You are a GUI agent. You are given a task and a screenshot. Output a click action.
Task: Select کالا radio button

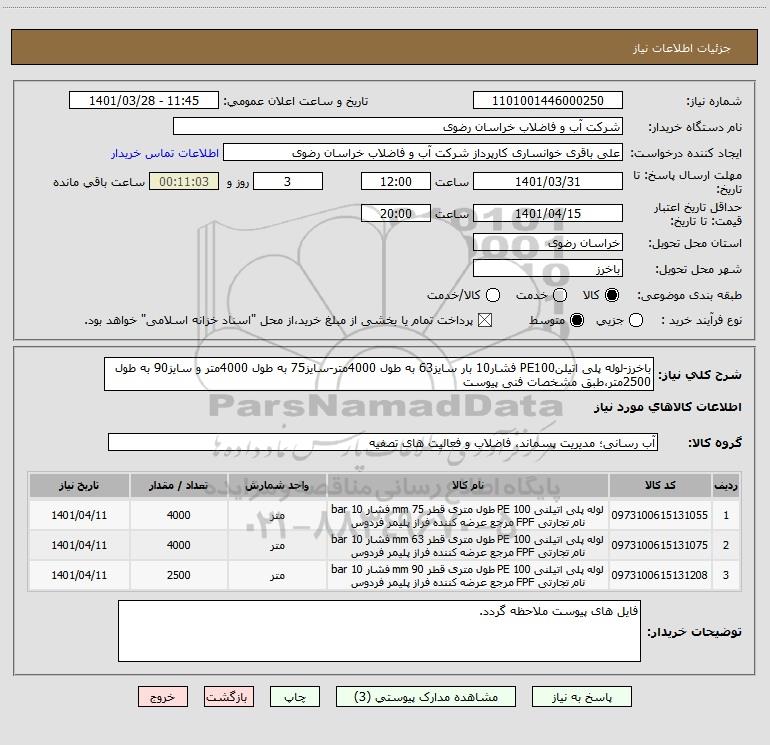tap(612, 295)
